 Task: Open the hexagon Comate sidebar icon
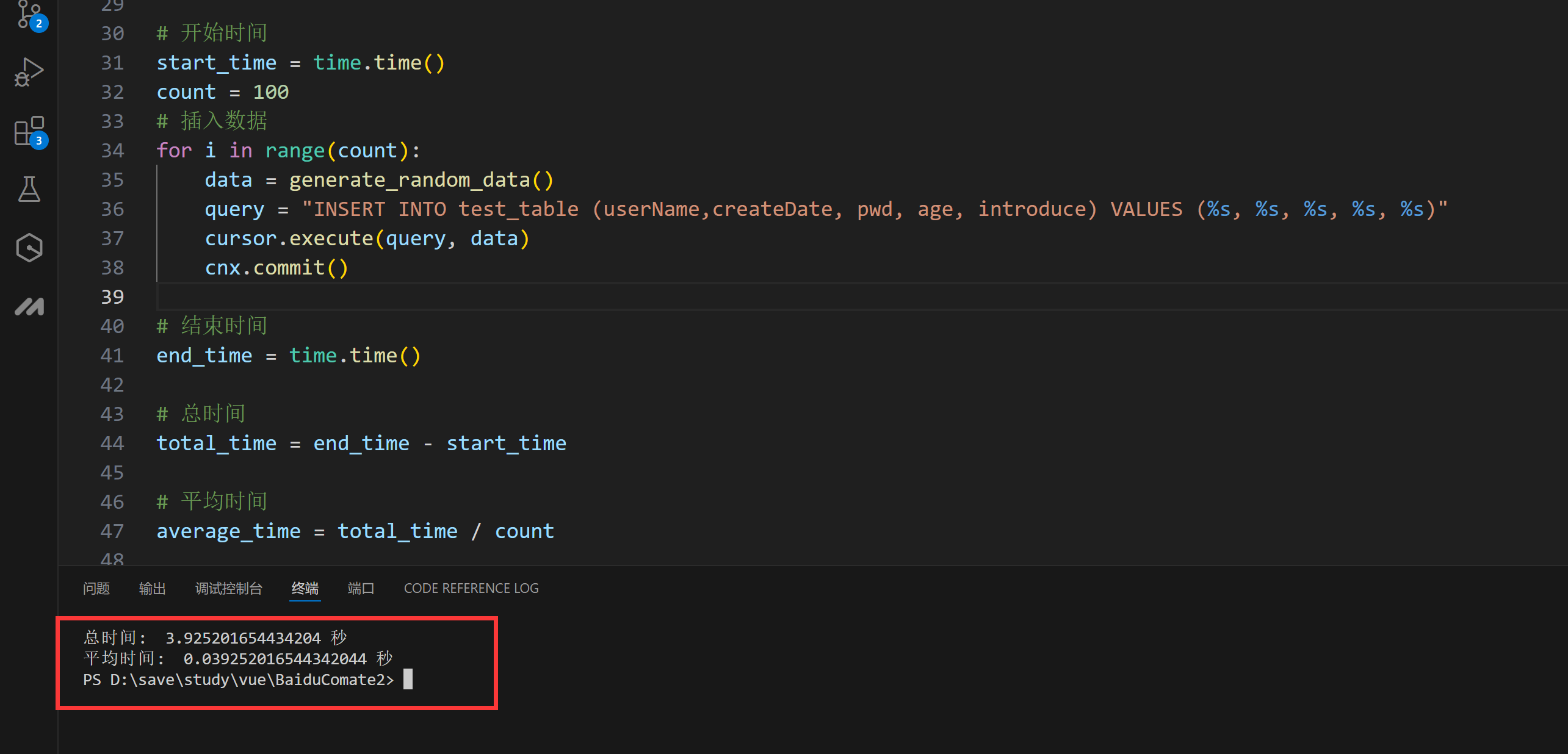[29, 248]
